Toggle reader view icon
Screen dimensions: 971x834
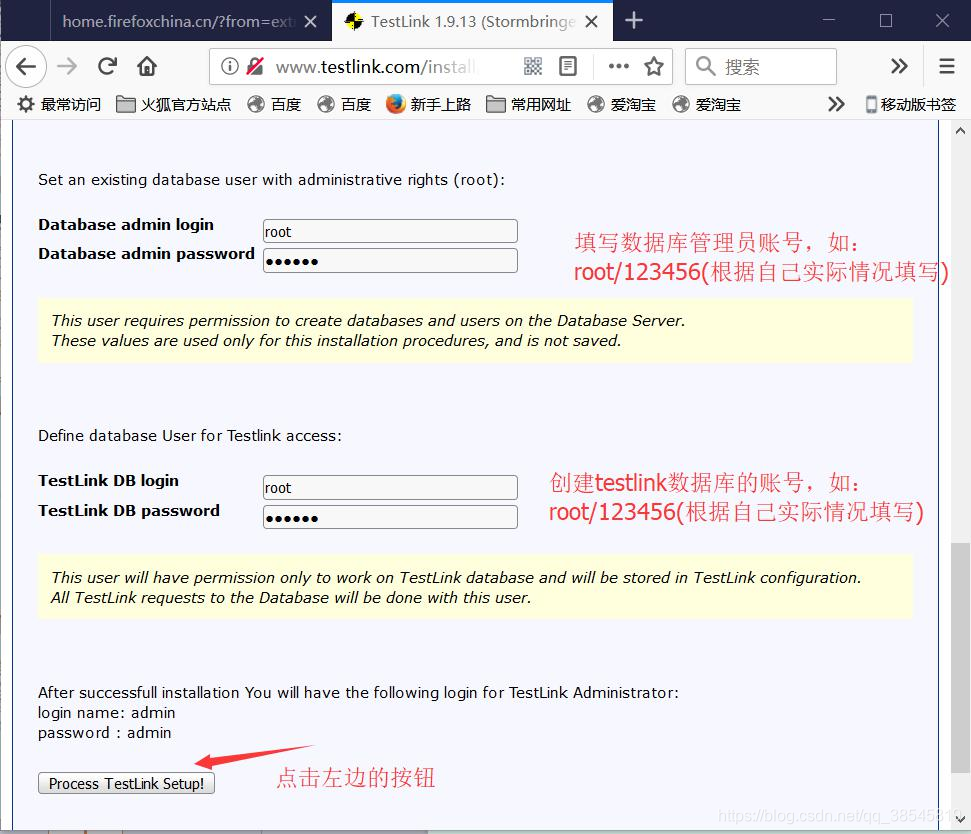click(x=567, y=66)
